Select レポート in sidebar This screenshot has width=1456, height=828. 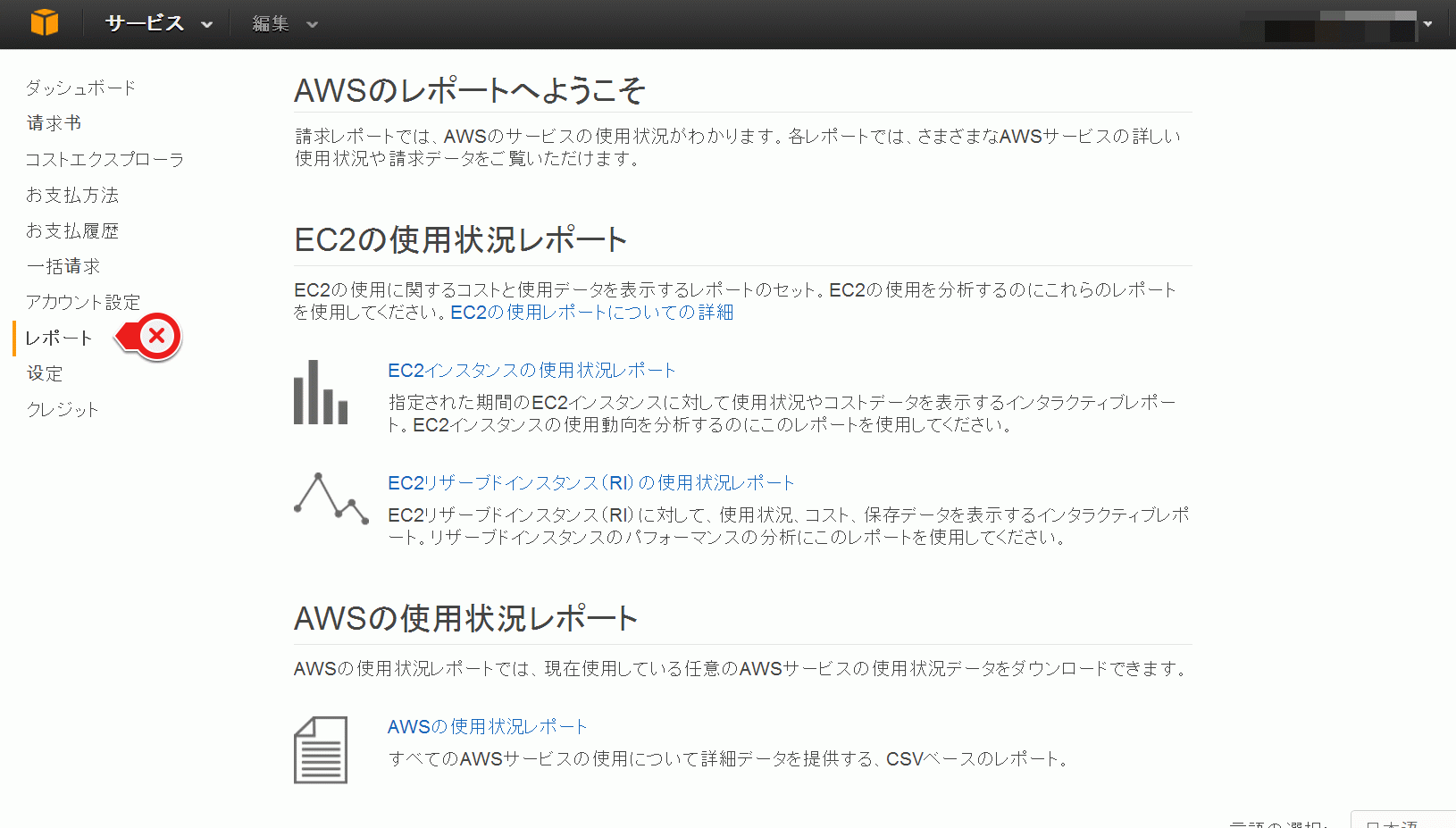tap(59, 338)
